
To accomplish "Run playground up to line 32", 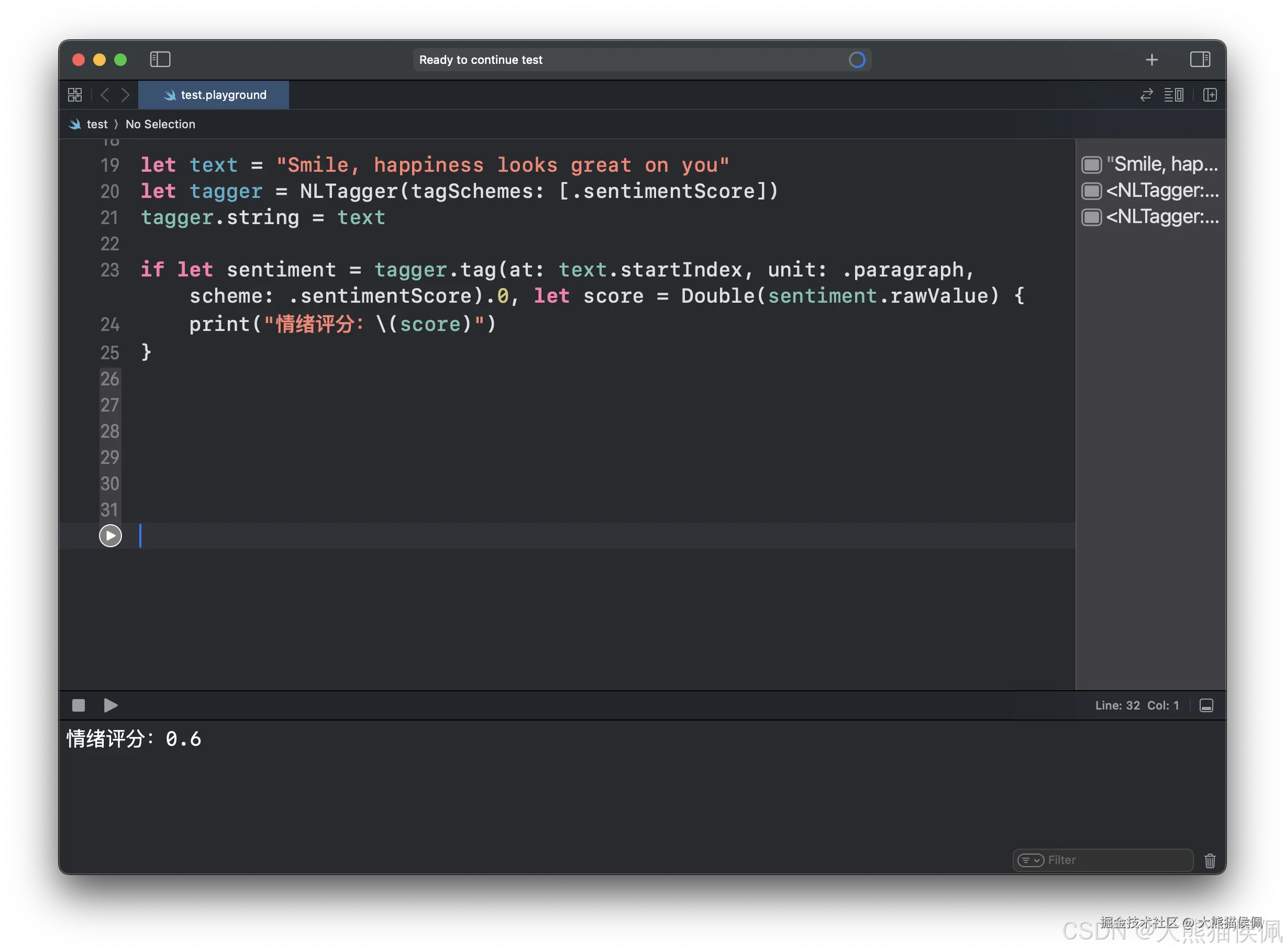I will [x=110, y=536].
